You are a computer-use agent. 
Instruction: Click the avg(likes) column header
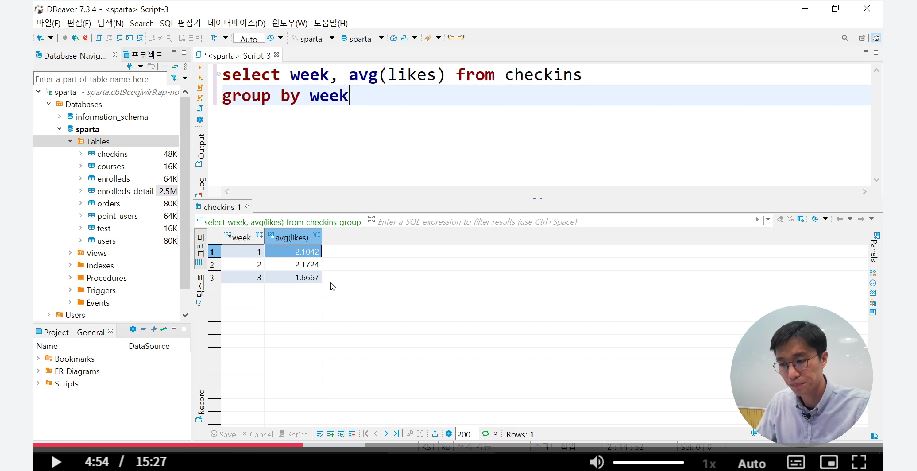pyautogui.click(x=291, y=237)
